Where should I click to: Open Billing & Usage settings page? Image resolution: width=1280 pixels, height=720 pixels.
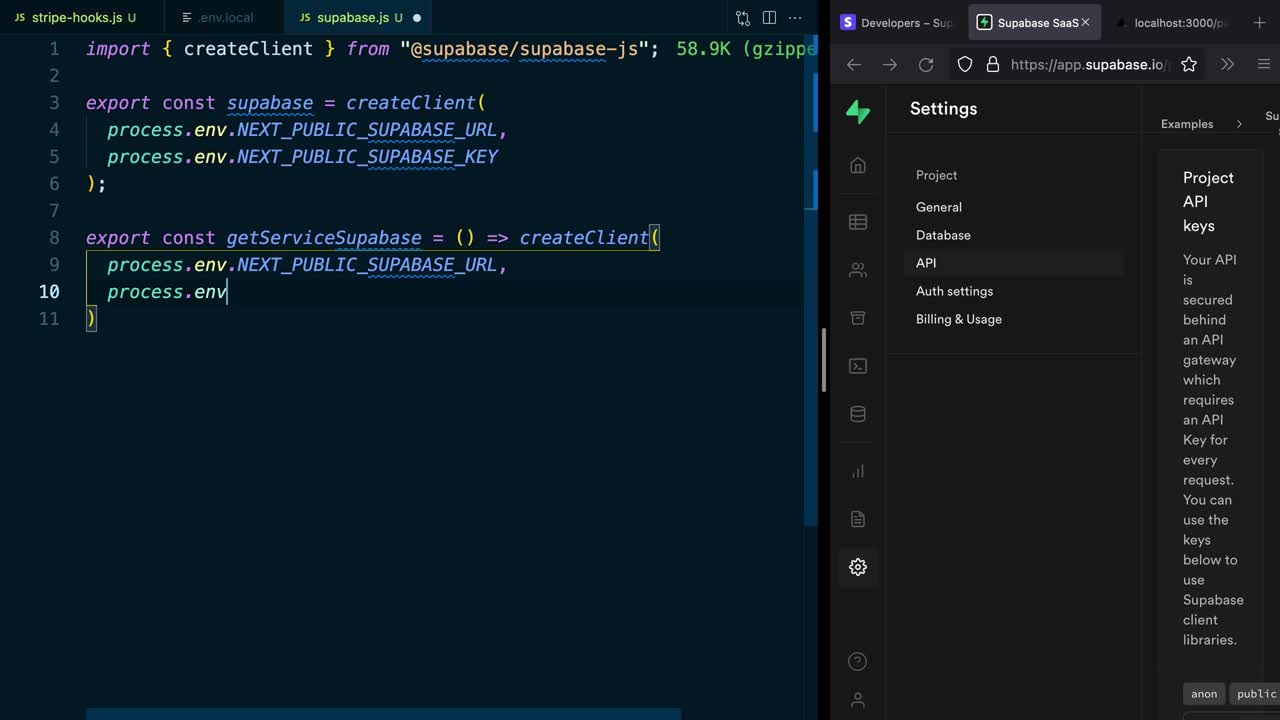point(958,319)
